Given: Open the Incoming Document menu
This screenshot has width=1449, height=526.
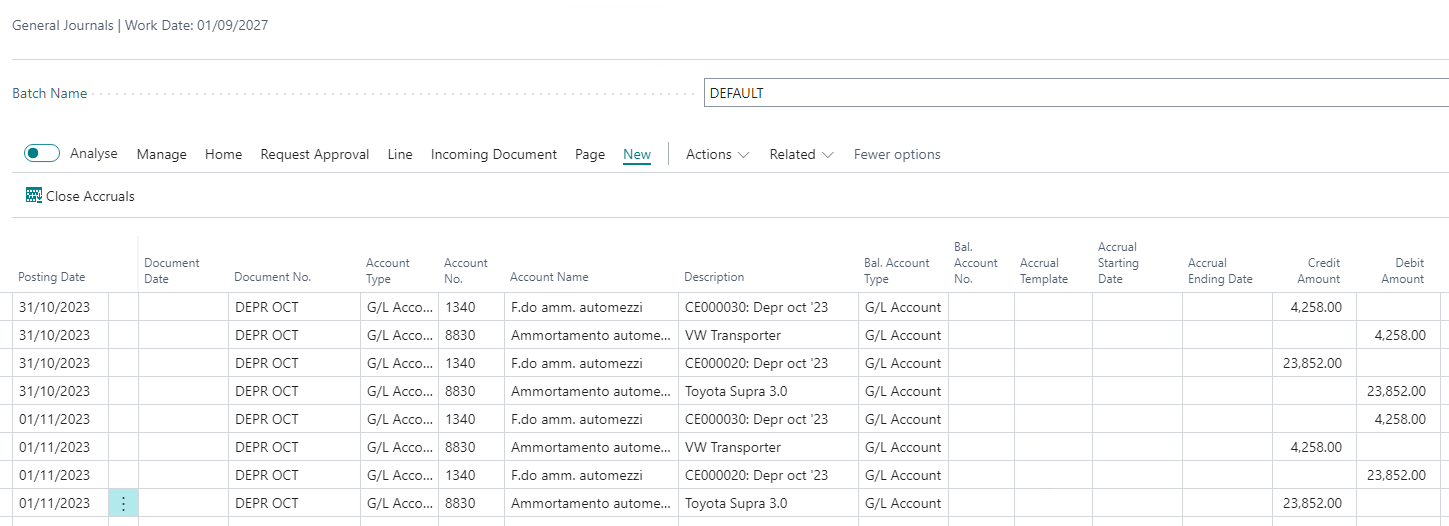Looking at the screenshot, I should (x=494, y=154).
